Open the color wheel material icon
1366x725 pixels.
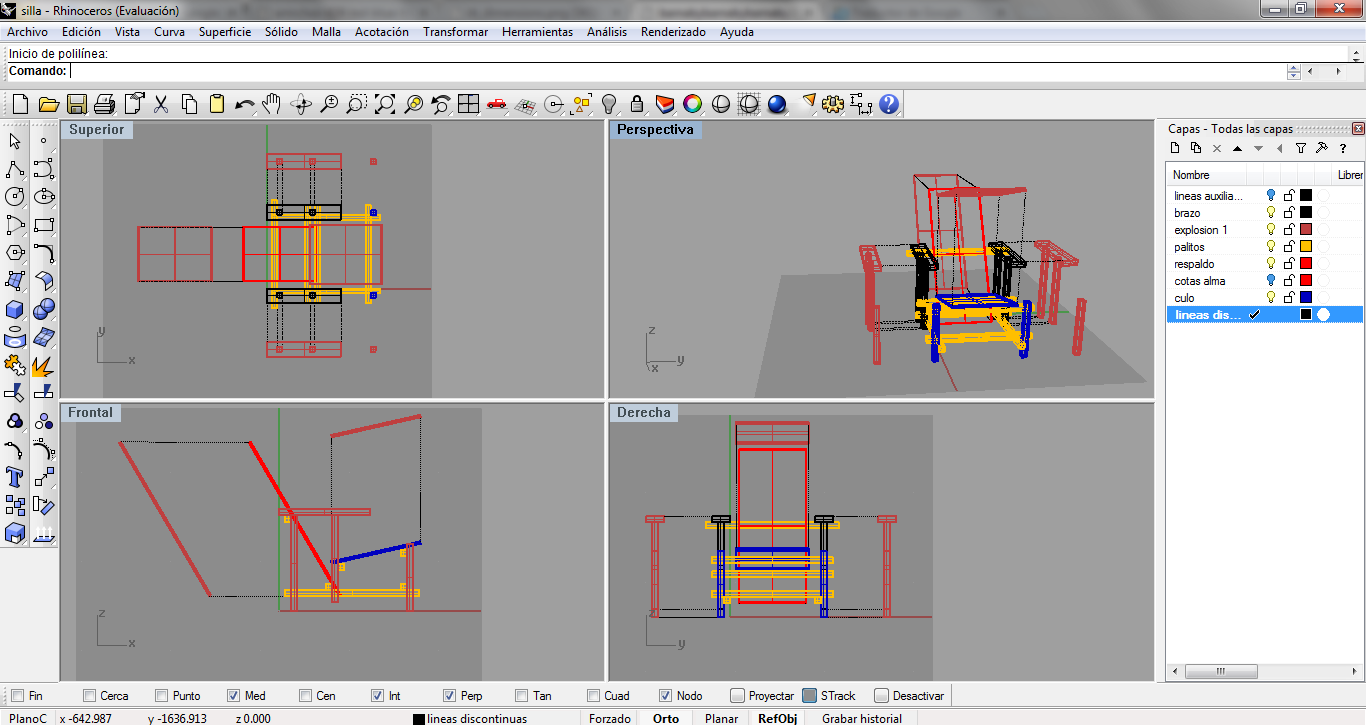692,104
